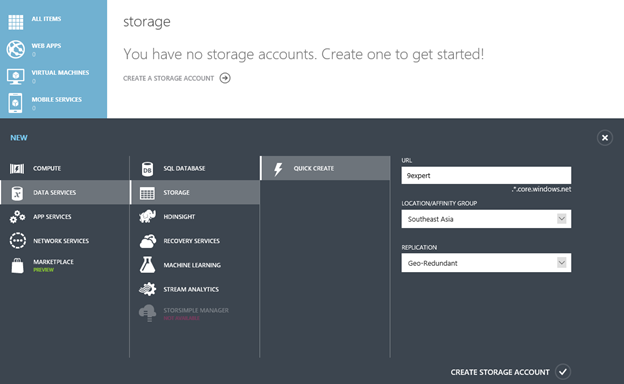The image size is (624, 384).
Task: Click the Machine Learning flask icon
Action: point(147,265)
